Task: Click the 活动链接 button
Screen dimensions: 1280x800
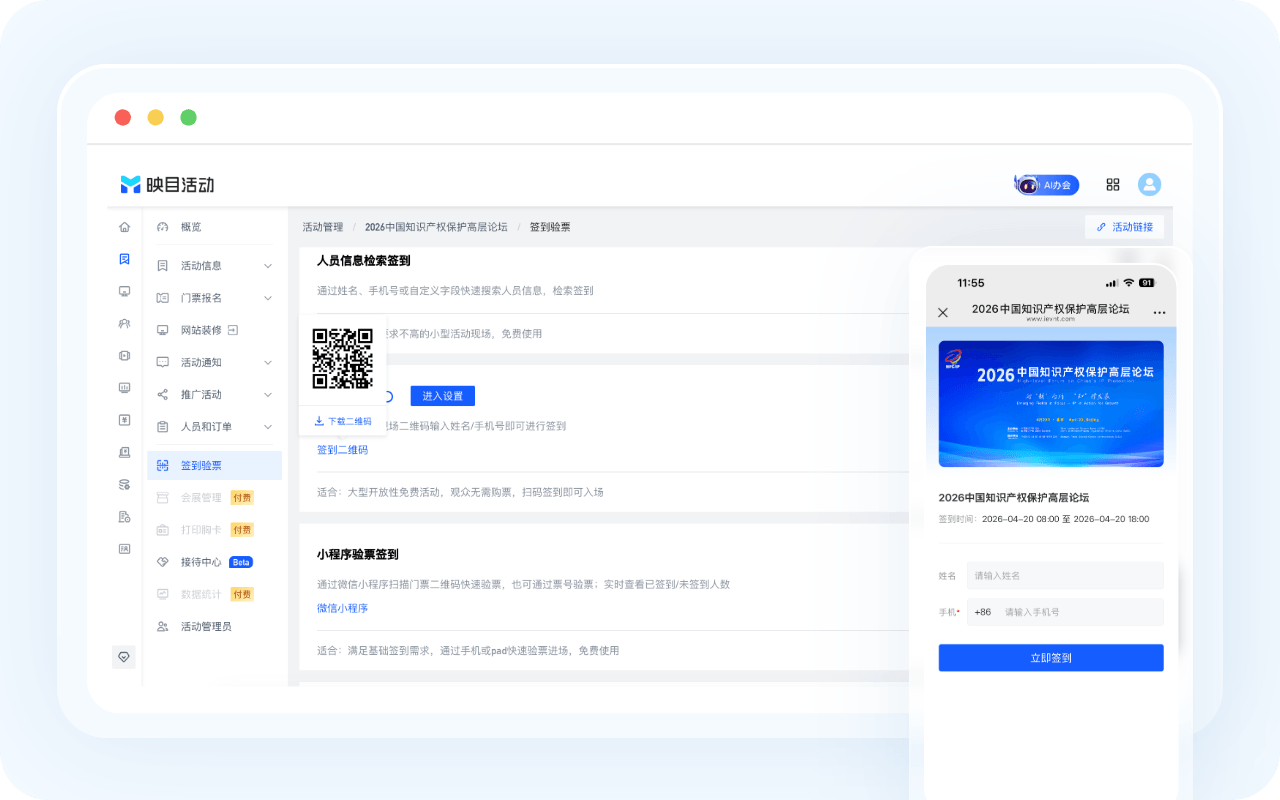Action: pos(1124,227)
